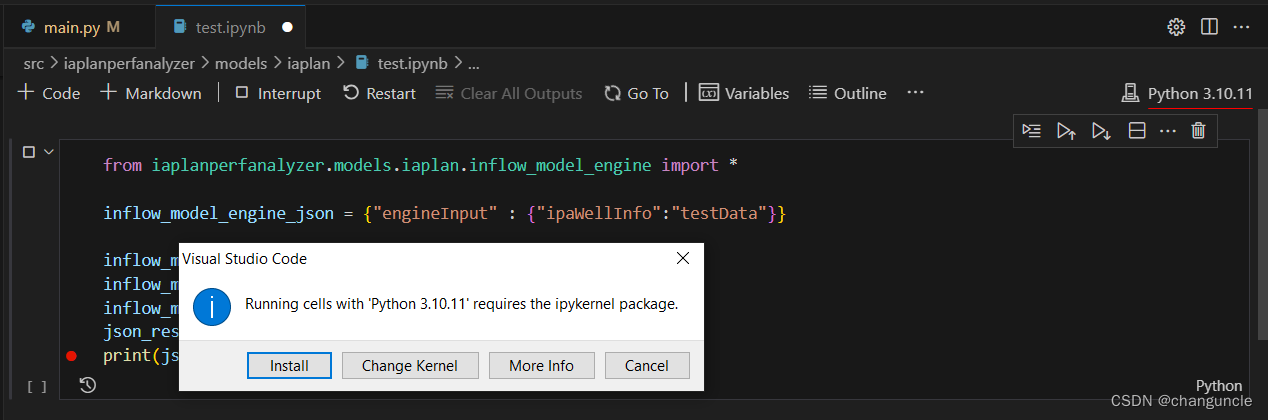This screenshot has width=1268, height=420.
Task: Click the More Info button
Action: tap(541, 365)
